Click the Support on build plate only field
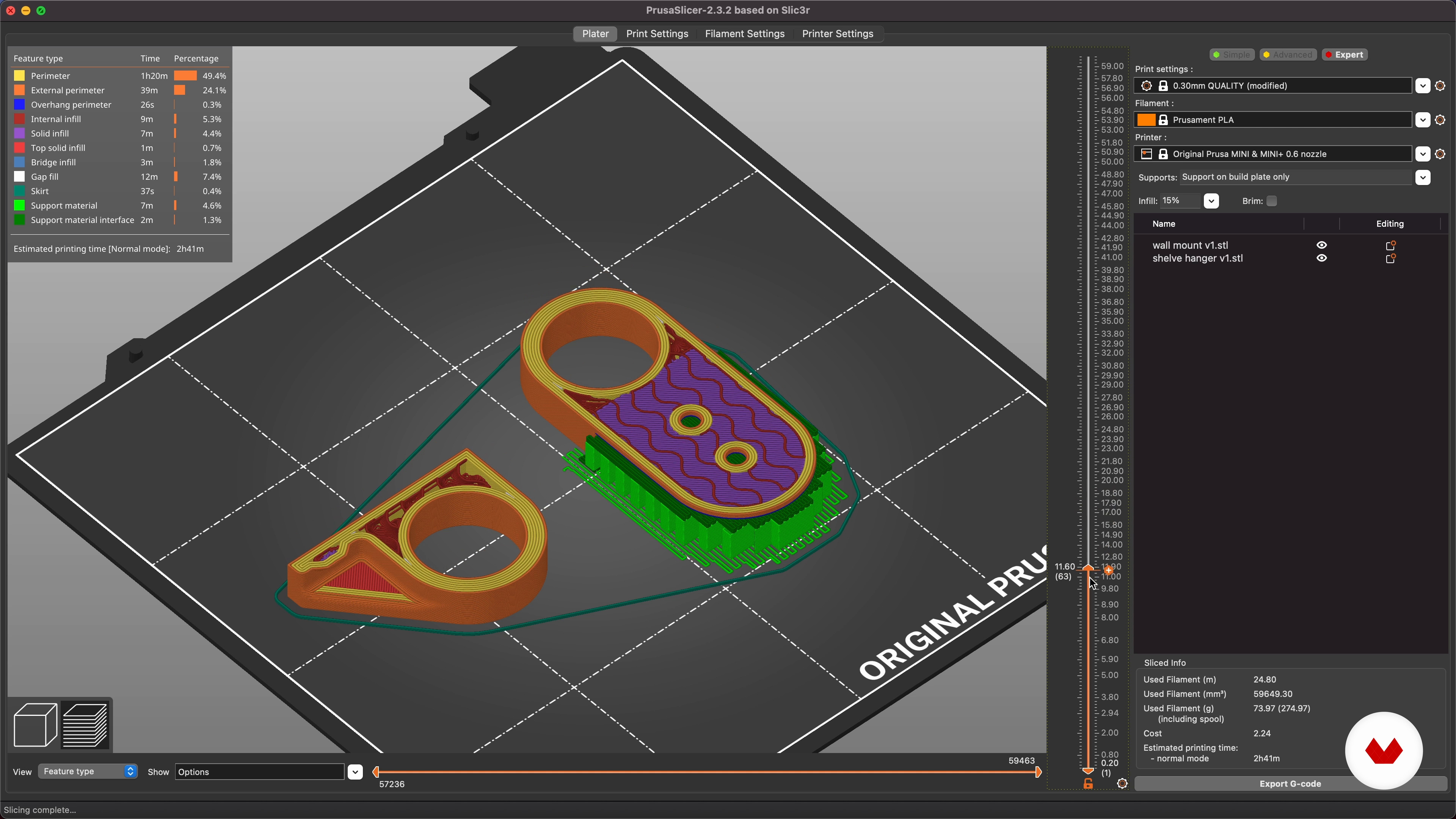Image resolution: width=1456 pixels, height=819 pixels. click(1296, 177)
